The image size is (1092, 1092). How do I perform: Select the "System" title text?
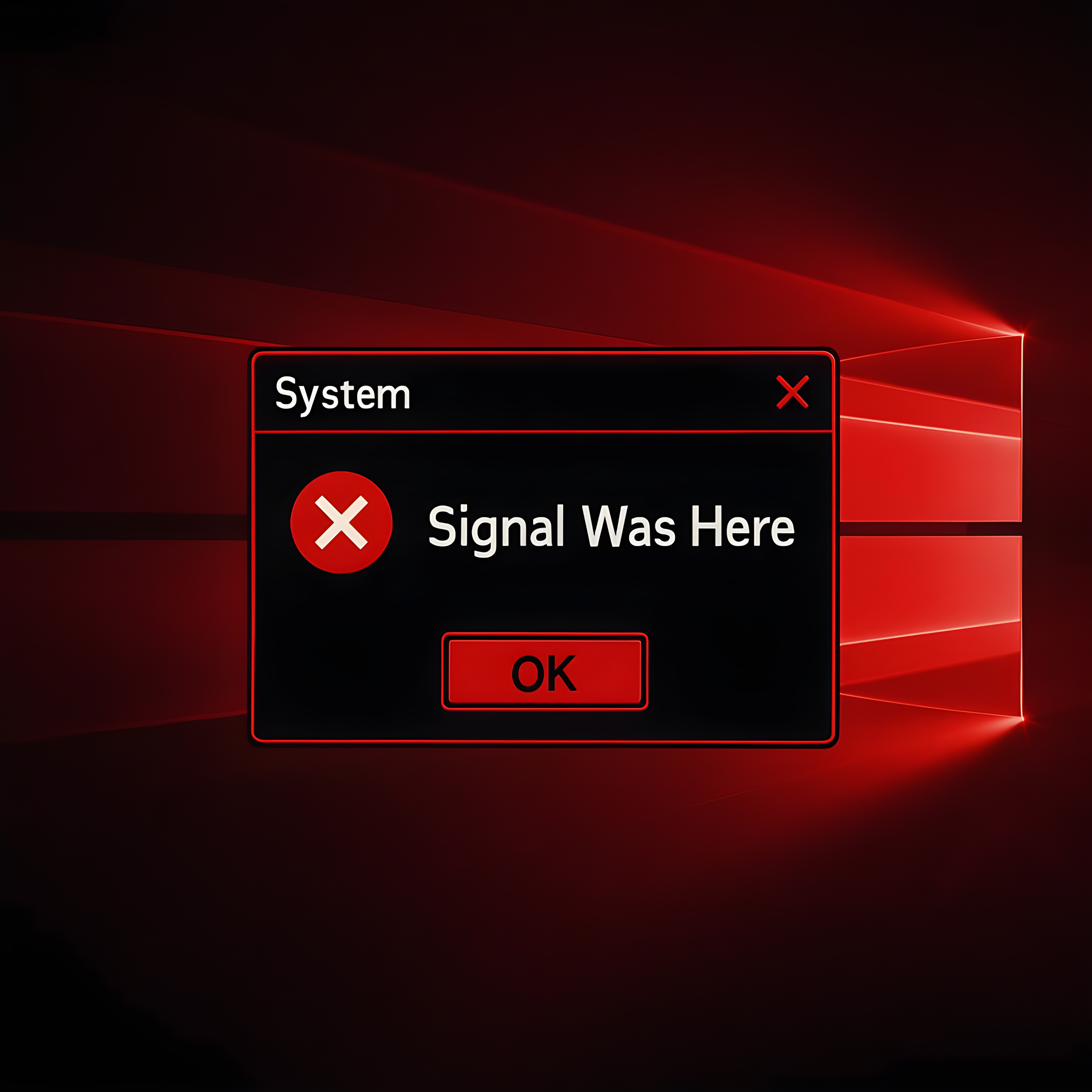343,395
